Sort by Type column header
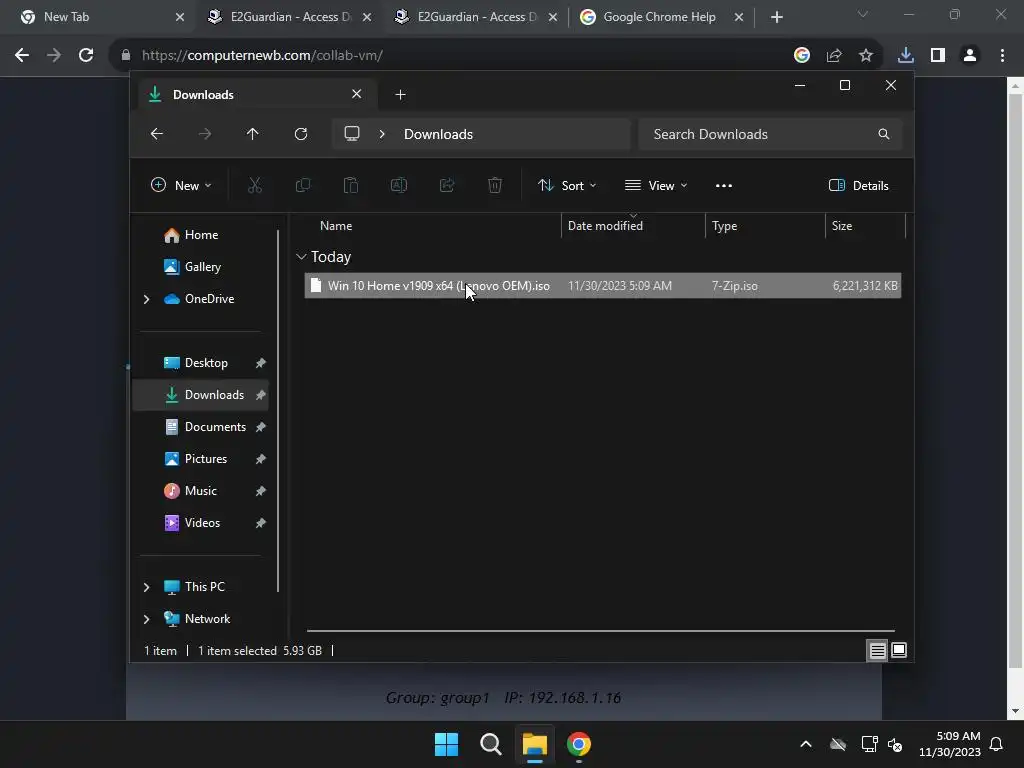The height and width of the screenshot is (768, 1024). pyautogui.click(x=724, y=226)
